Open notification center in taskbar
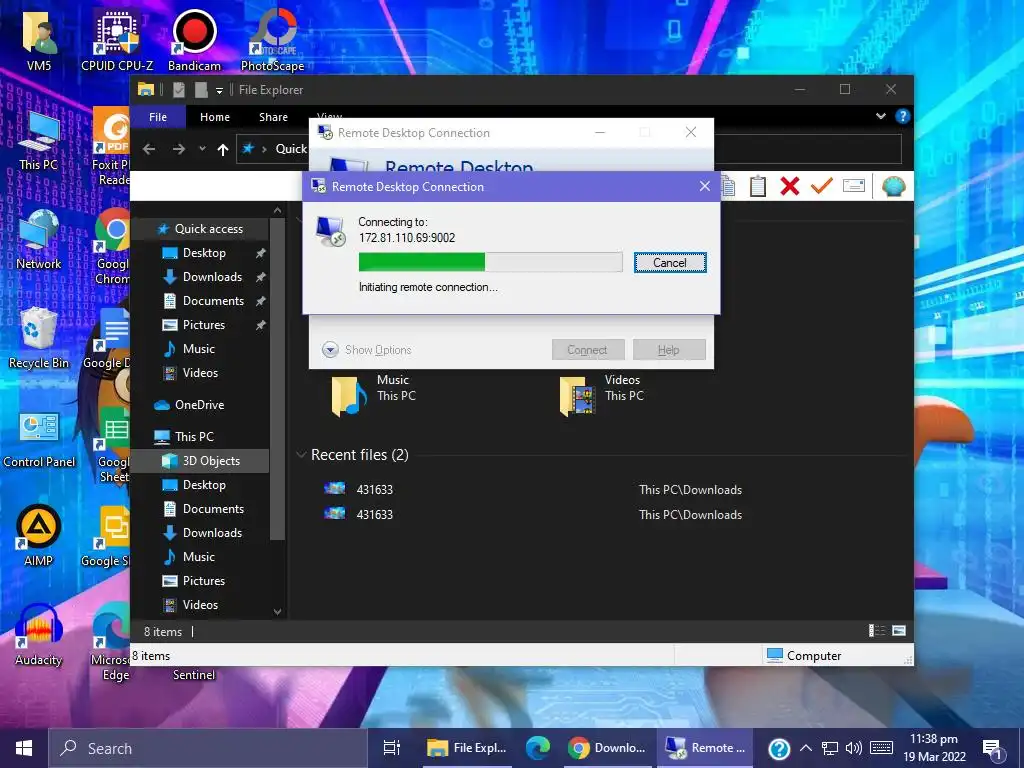The height and width of the screenshot is (768, 1024). point(992,748)
